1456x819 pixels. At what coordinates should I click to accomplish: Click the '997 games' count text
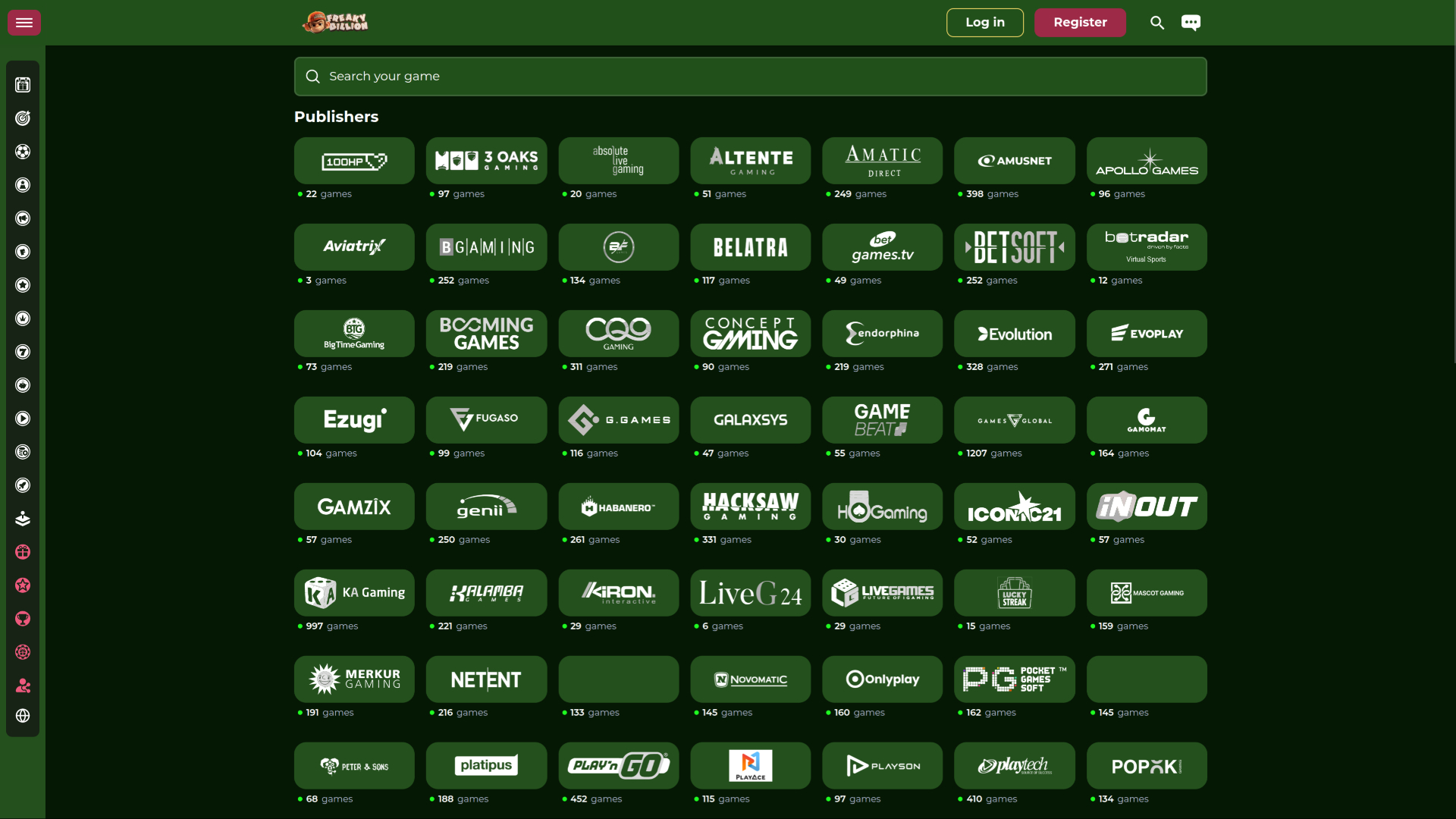click(x=331, y=626)
